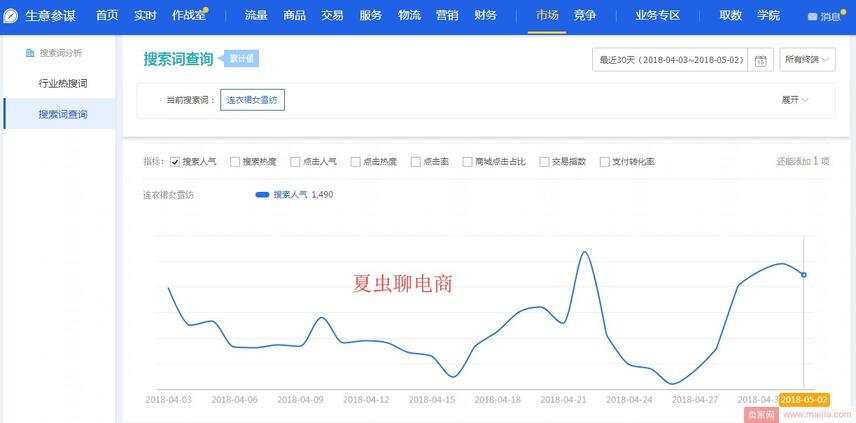Screen dimensions: 856x423
Task: Enable the 支付转化率 checkbox
Action: click(x=604, y=161)
